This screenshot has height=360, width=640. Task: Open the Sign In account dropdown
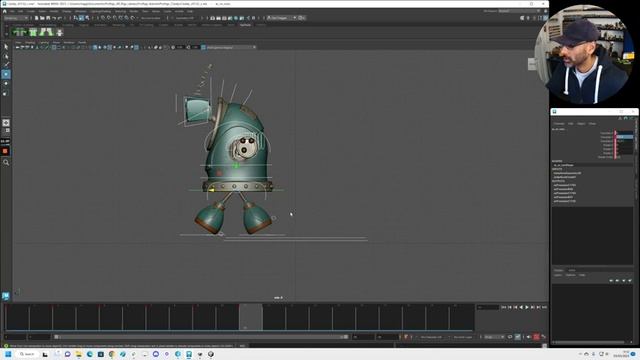pyautogui.click(x=282, y=18)
